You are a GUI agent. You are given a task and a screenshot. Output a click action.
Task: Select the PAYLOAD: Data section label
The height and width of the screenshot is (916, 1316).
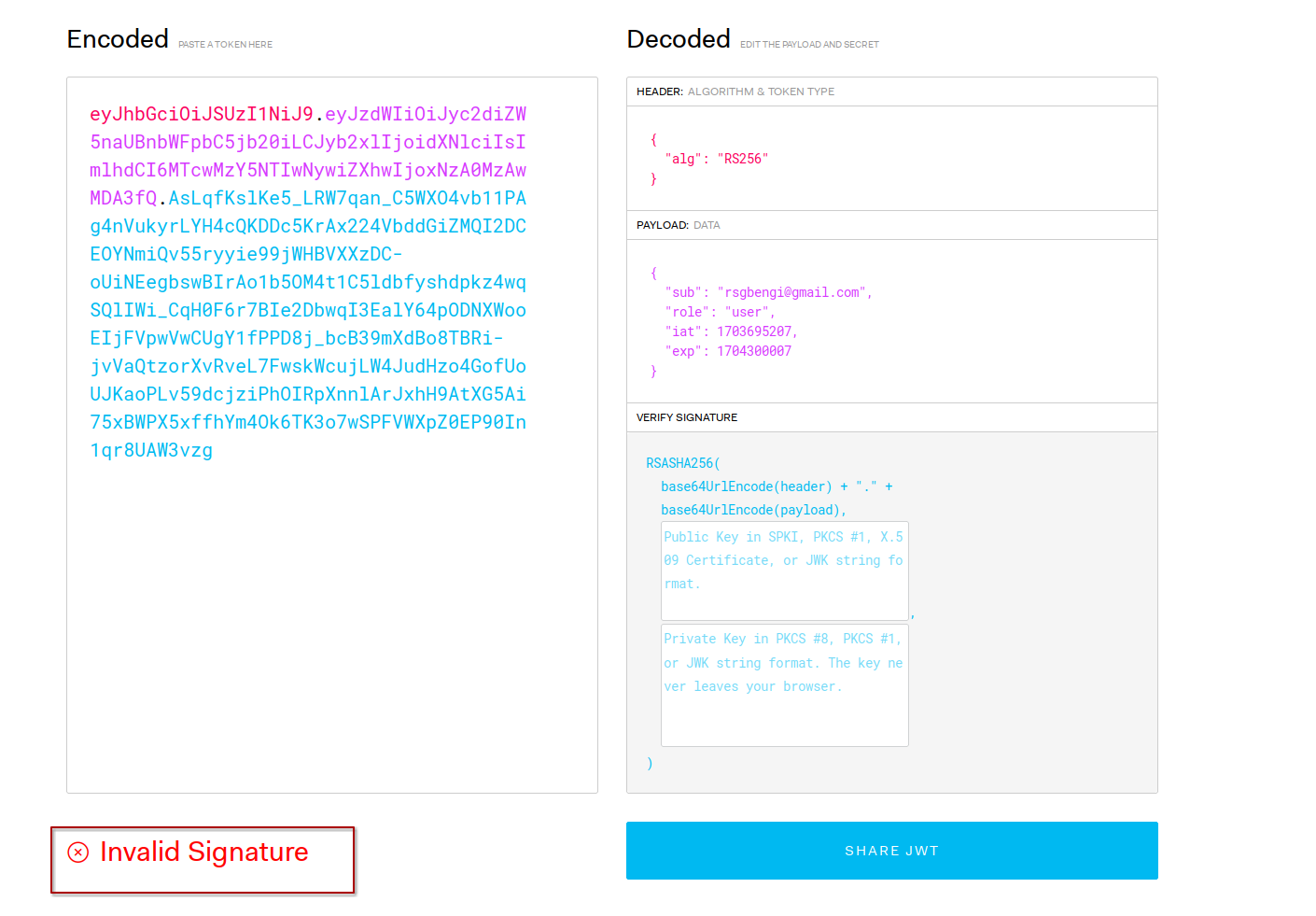coord(678,225)
